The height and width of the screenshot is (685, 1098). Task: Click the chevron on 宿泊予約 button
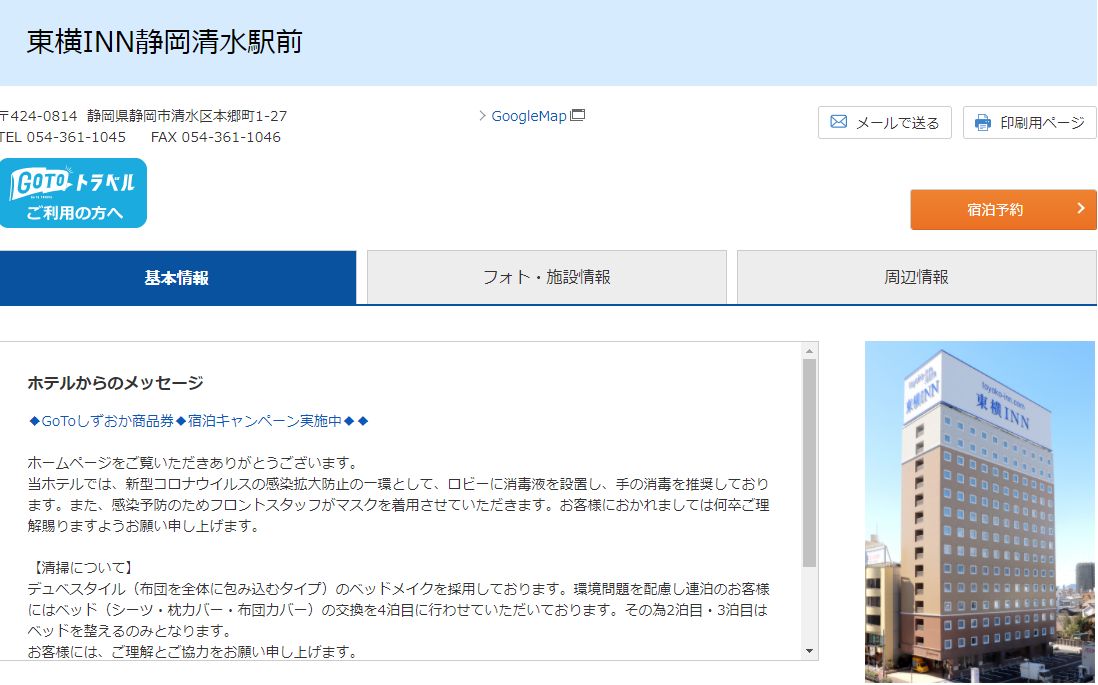1080,208
